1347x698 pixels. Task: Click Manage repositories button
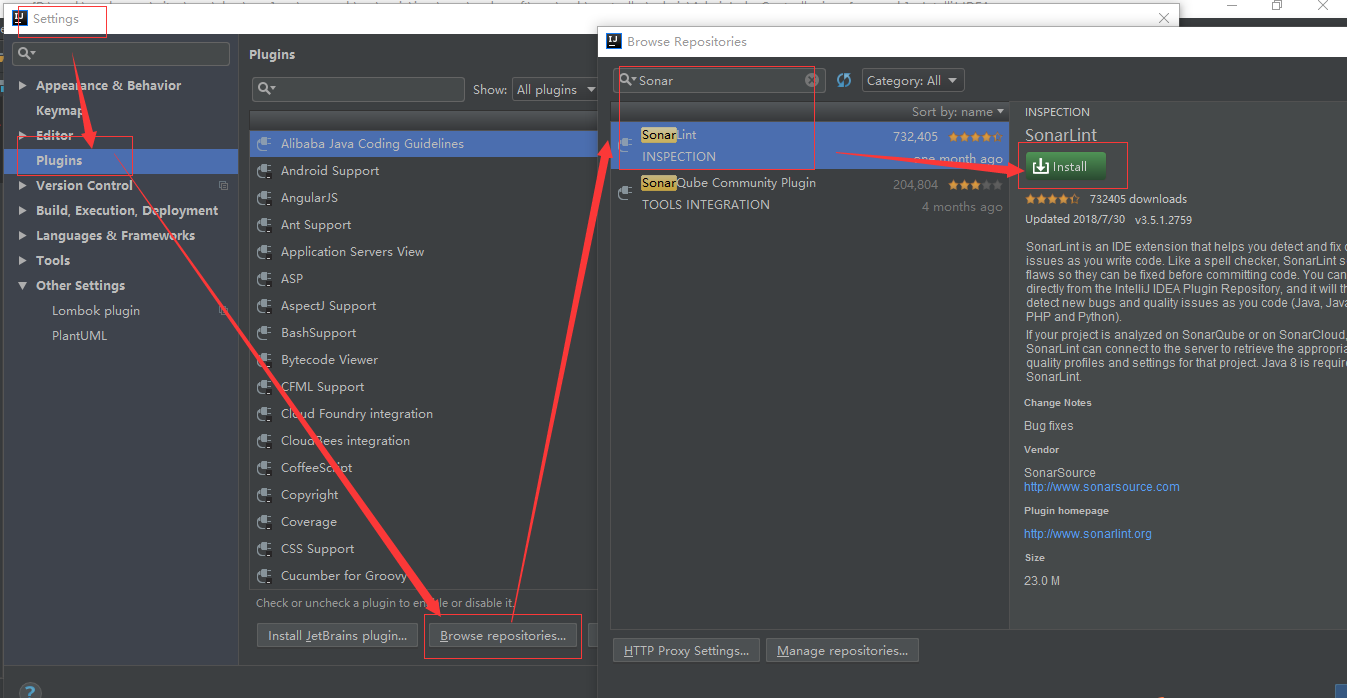tap(842, 650)
